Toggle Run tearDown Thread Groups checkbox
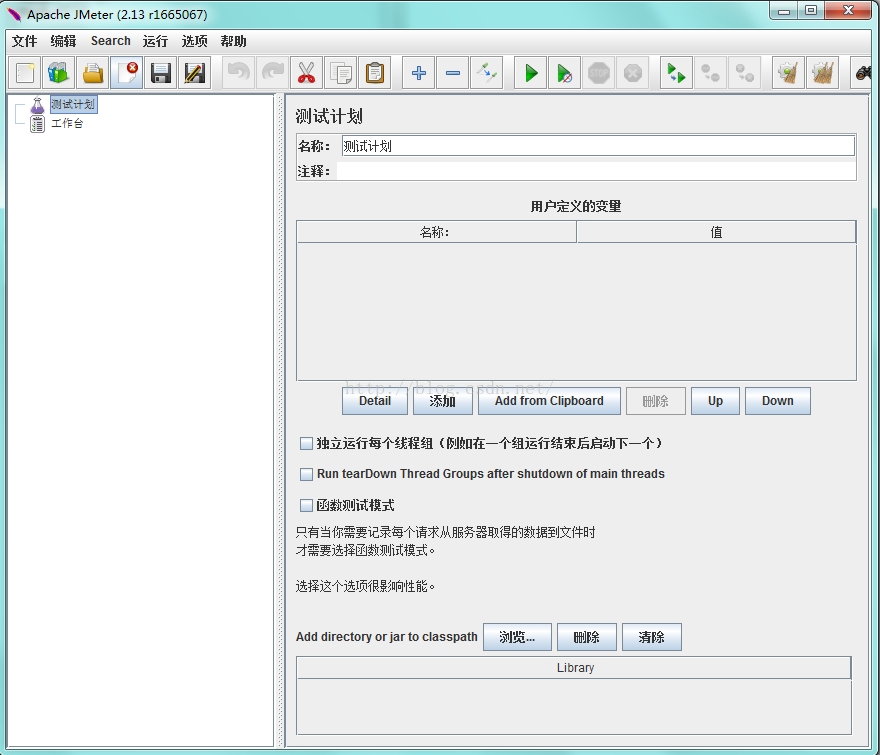 point(306,474)
